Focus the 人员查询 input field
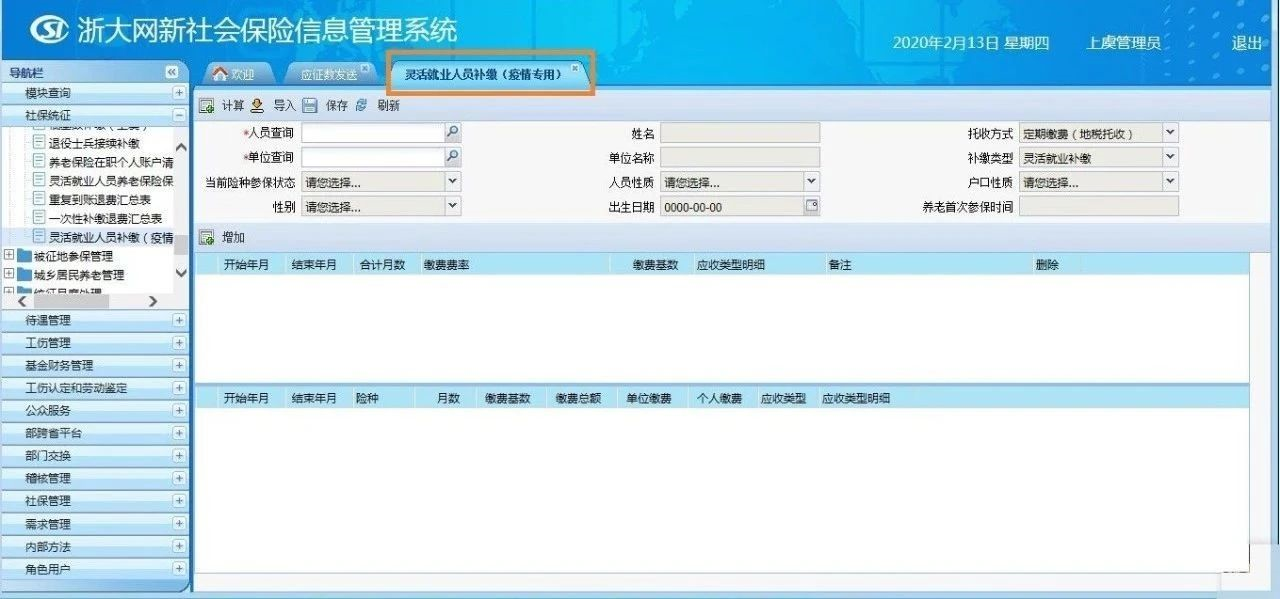This screenshot has width=1280, height=599. pyautogui.click(x=373, y=132)
